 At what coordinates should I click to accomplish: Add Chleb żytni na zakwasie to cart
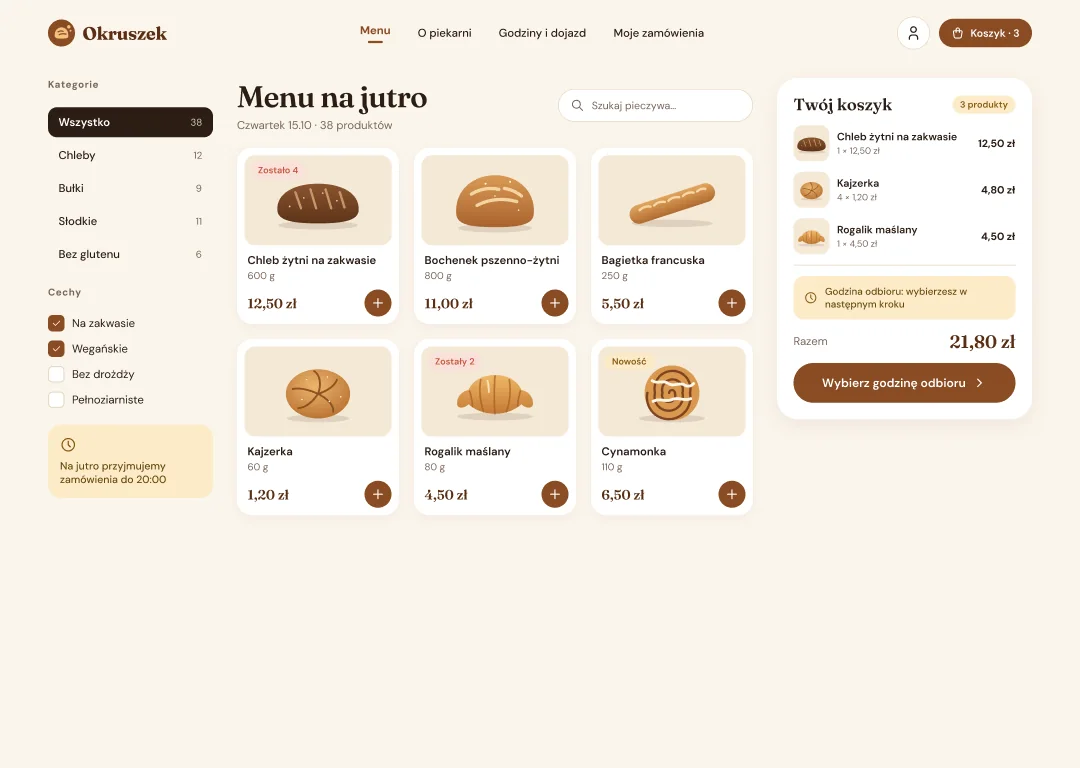click(377, 303)
